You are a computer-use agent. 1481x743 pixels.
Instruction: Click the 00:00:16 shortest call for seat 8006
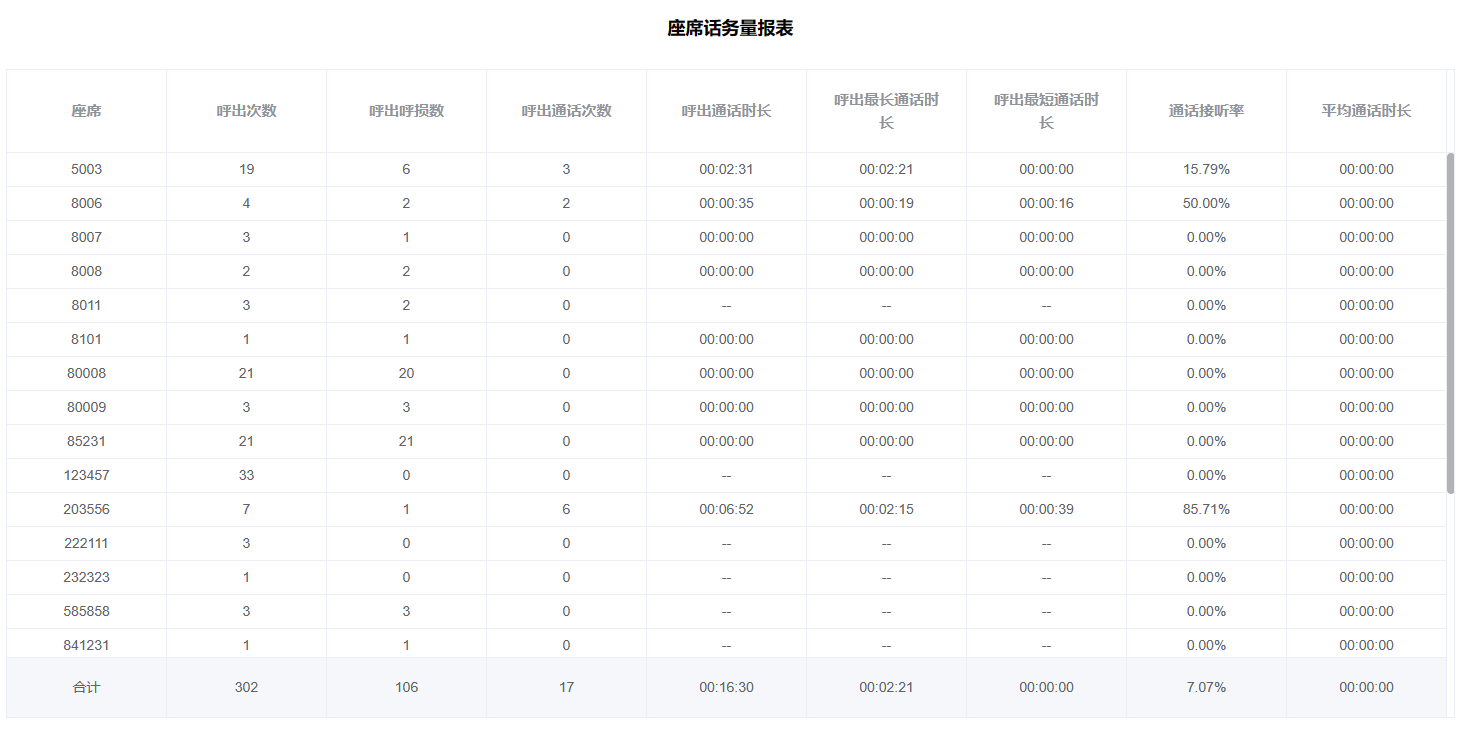[x=1046, y=204]
